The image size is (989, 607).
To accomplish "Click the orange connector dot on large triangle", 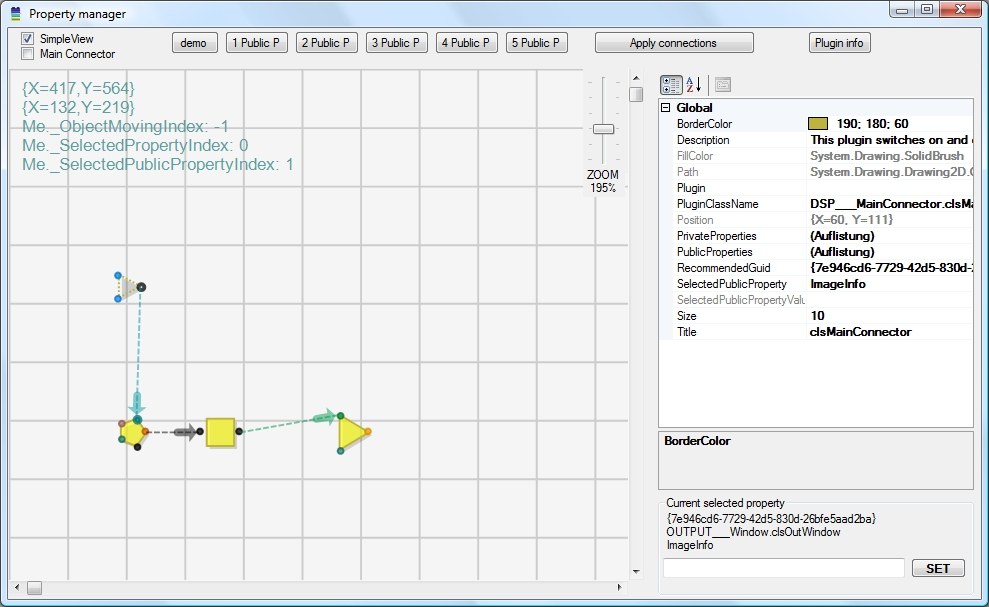I will (368, 432).
